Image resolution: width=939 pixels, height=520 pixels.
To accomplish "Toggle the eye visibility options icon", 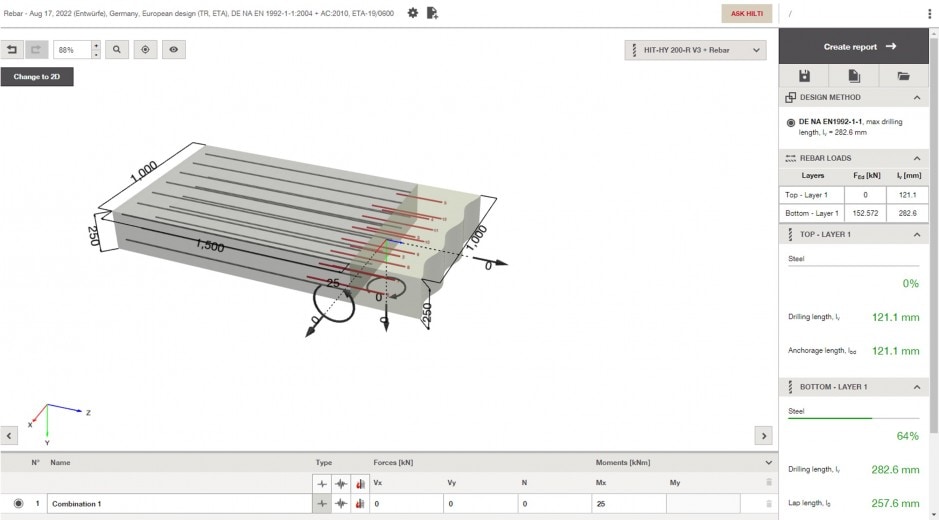I will (174, 50).
